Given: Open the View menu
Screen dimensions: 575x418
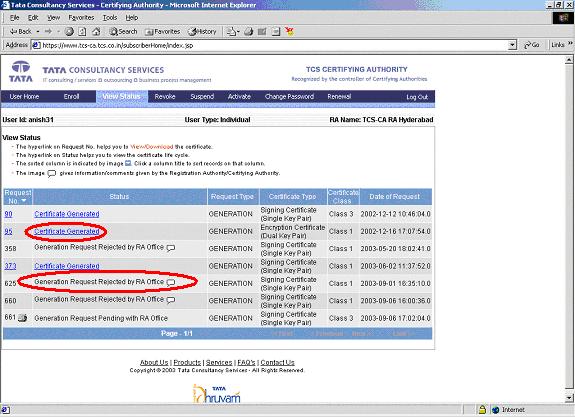Looking at the screenshot, I should point(54,18).
